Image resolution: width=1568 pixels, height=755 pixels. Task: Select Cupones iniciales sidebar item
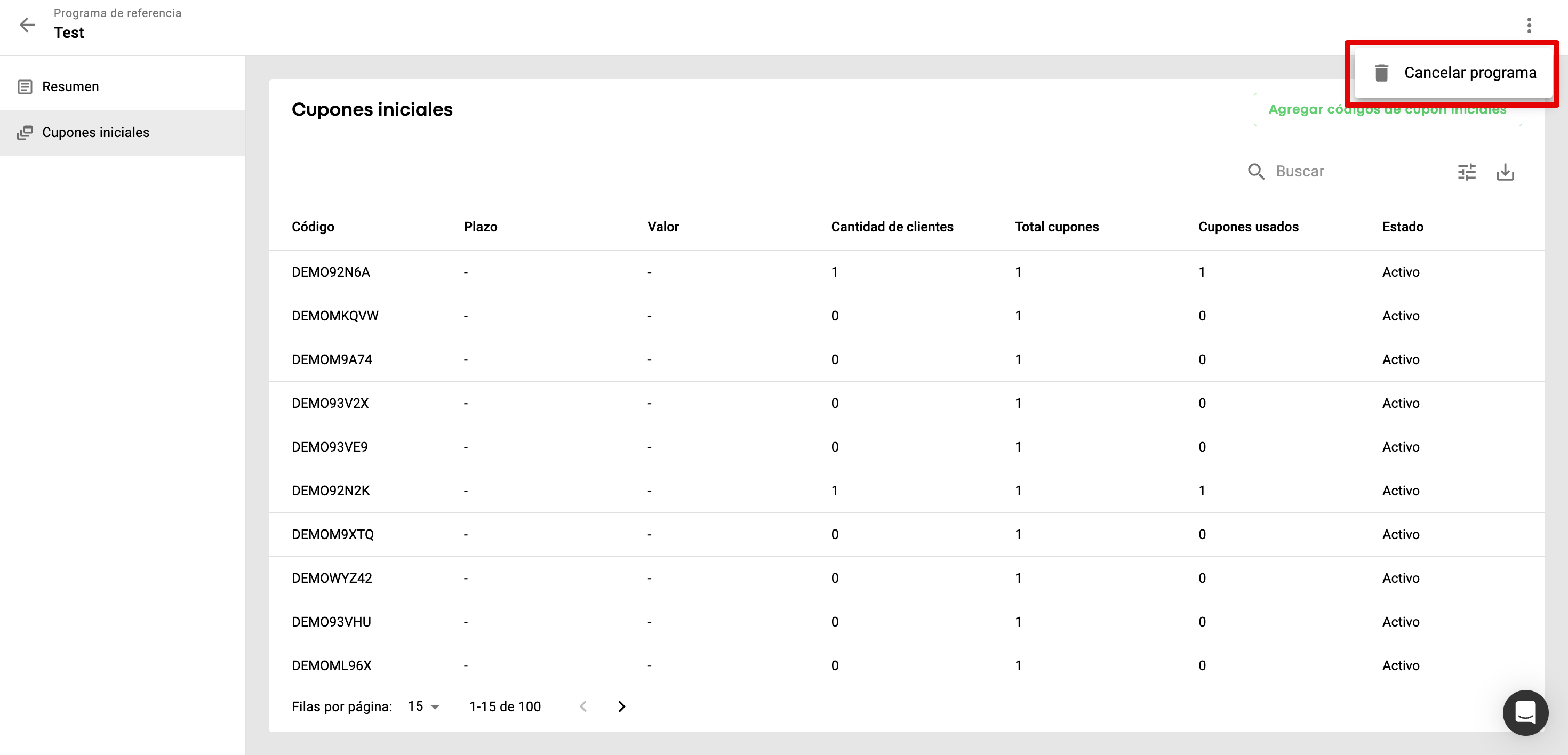95,133
